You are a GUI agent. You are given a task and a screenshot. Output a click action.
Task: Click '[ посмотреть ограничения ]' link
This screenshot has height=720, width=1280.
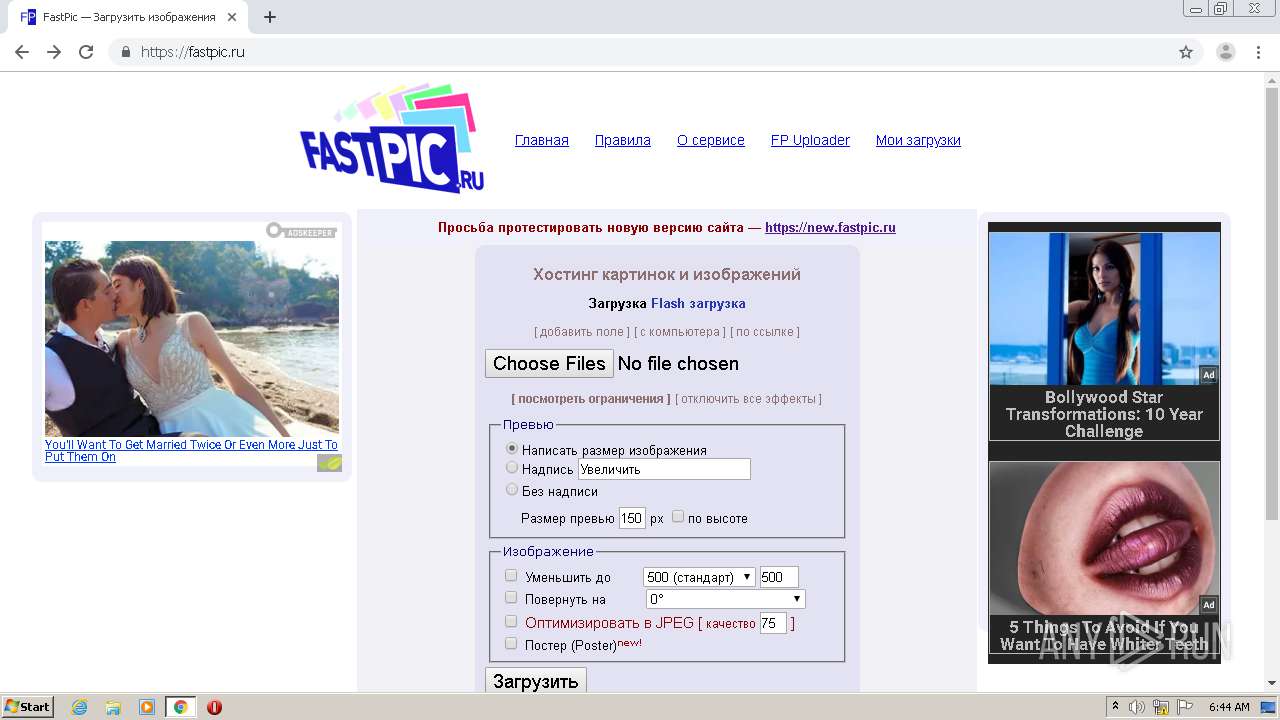pos(591,399)
